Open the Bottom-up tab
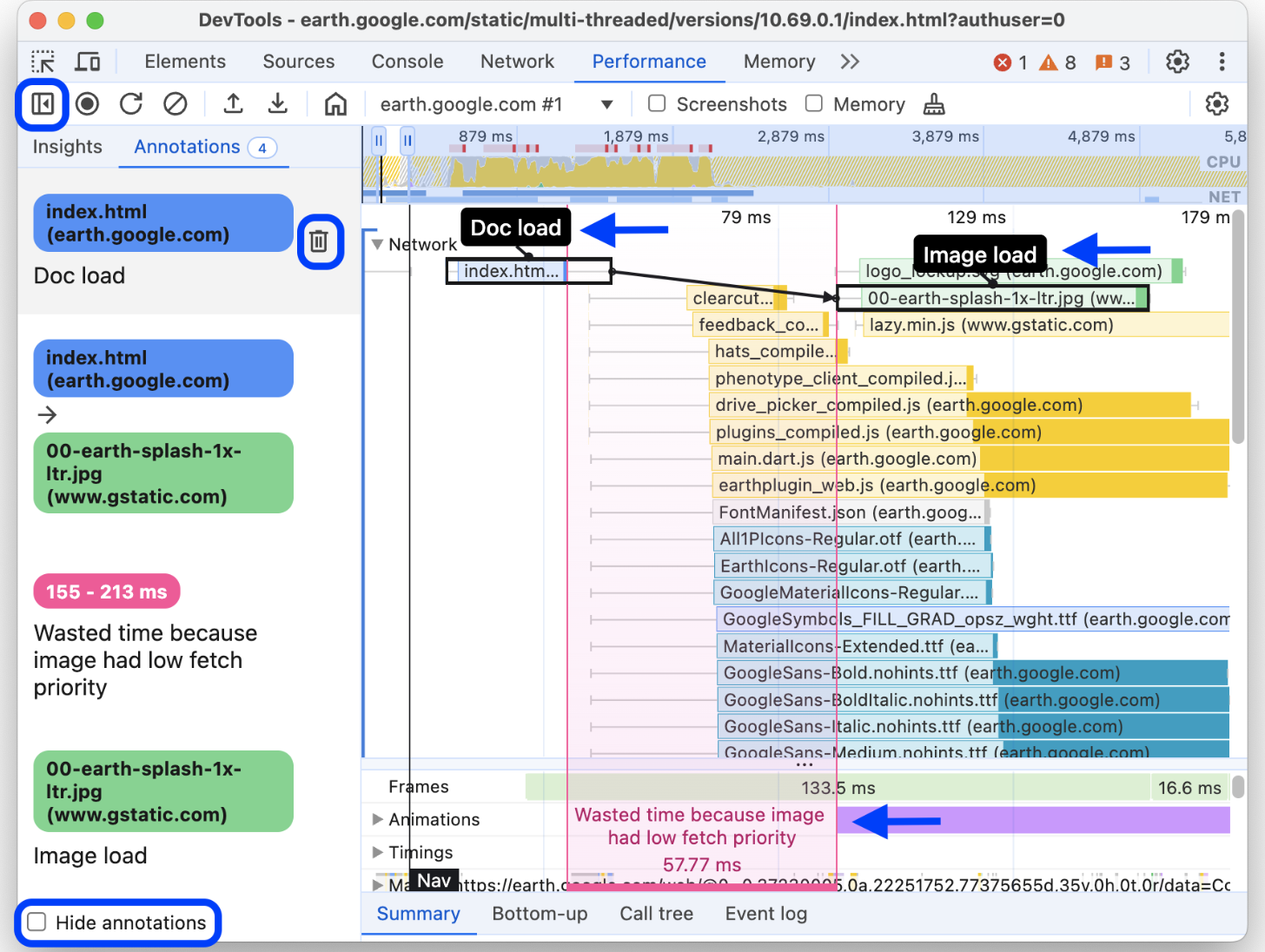 [540, 914]
